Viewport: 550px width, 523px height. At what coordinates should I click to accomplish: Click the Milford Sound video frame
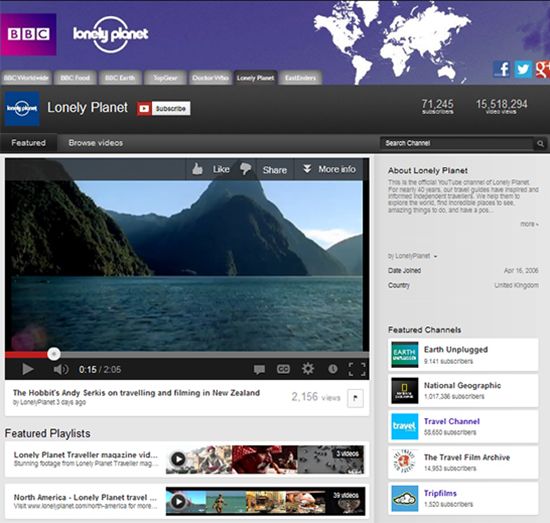(187, 266)
